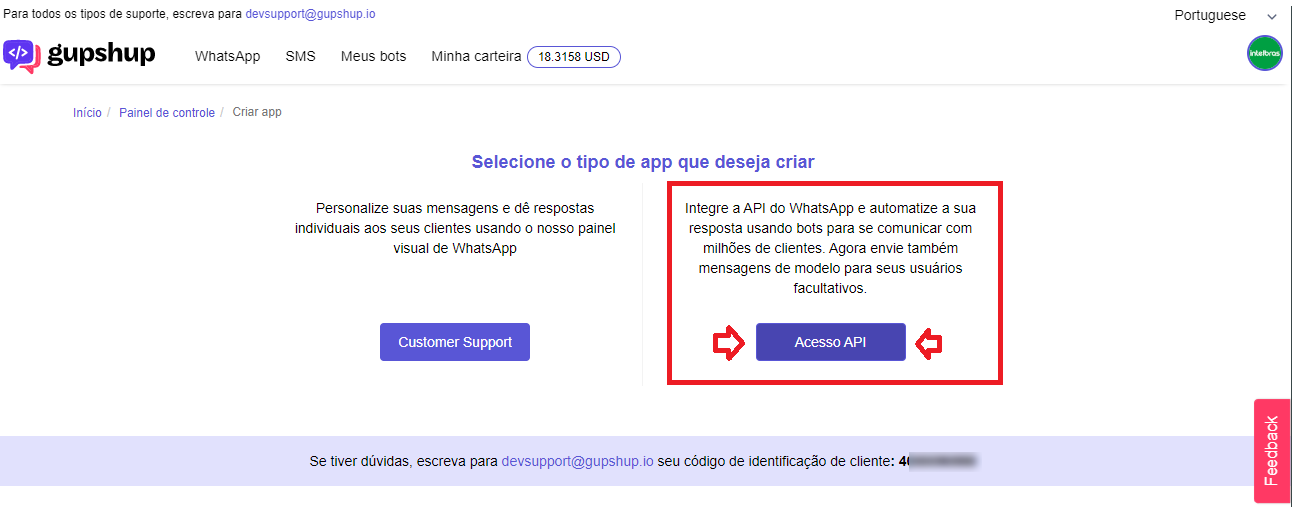Click text "Integre a API do WhatsApp" description
The width and height of the screenshot is (1296, 507).
830,248
